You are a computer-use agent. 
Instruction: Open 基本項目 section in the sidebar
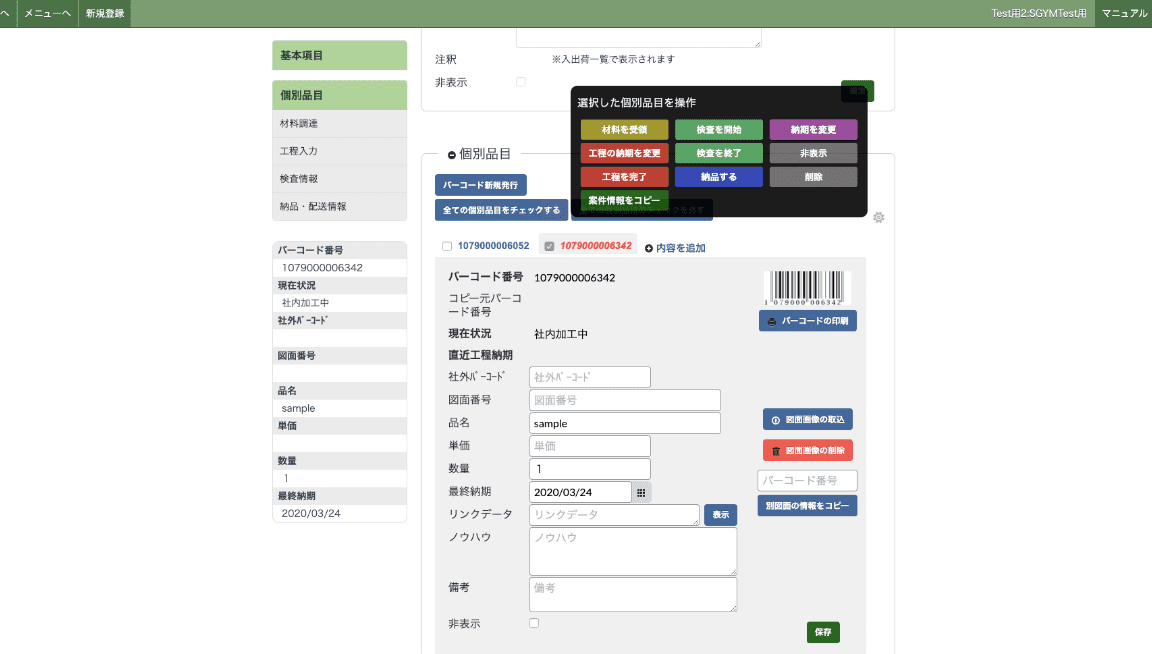(339, 55)
